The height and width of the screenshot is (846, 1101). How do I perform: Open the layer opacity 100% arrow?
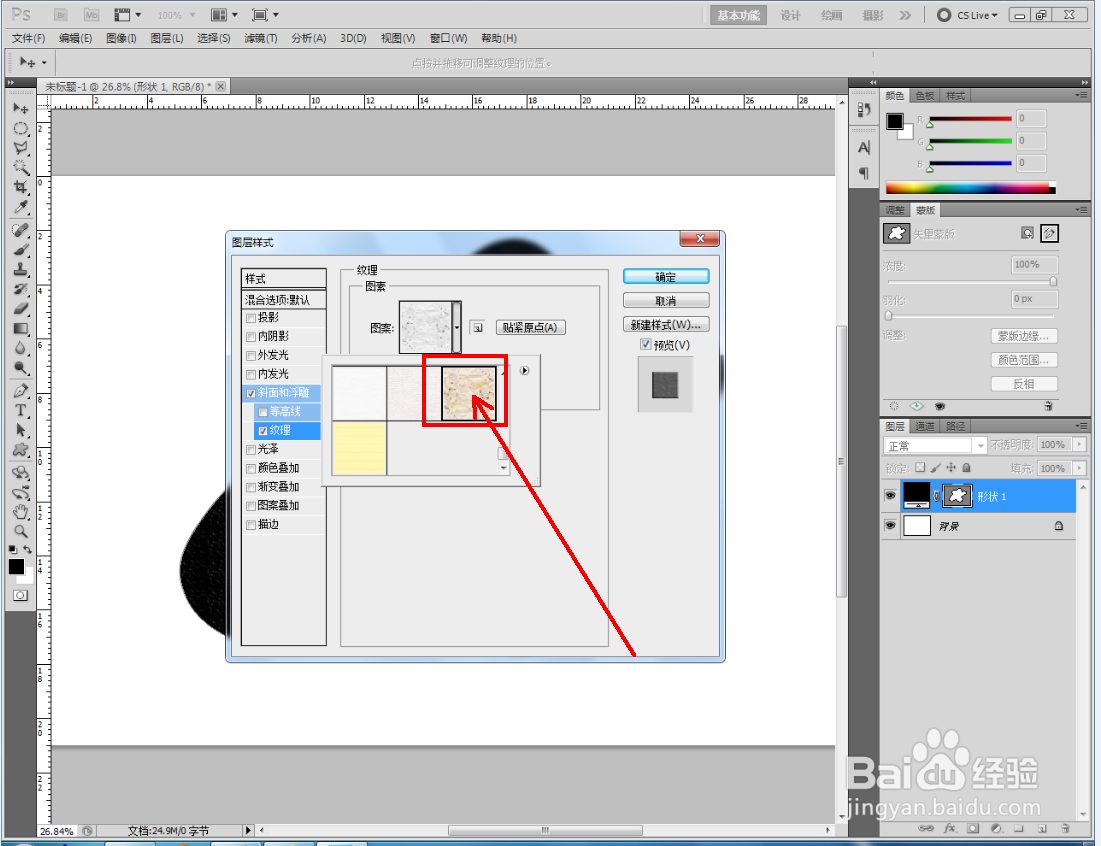coord(1079,444)
